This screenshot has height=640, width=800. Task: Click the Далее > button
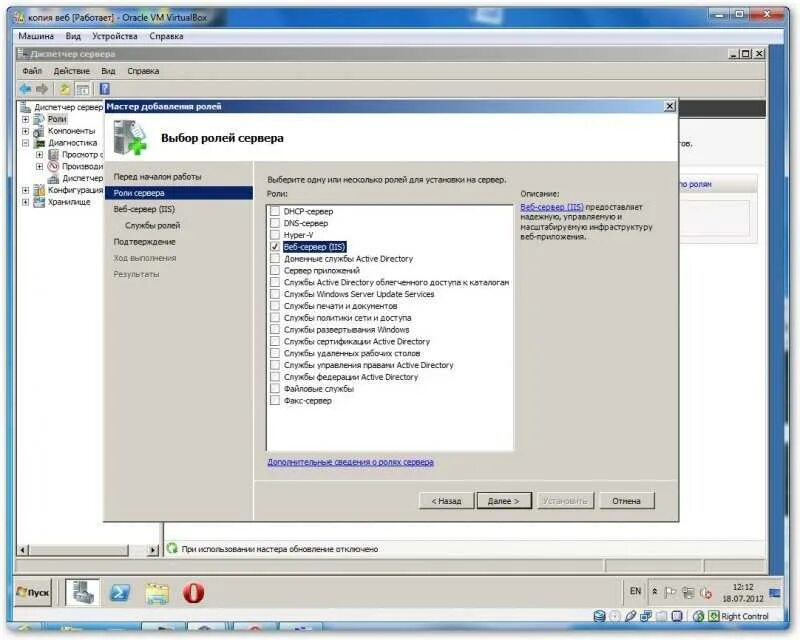(504, 501)
